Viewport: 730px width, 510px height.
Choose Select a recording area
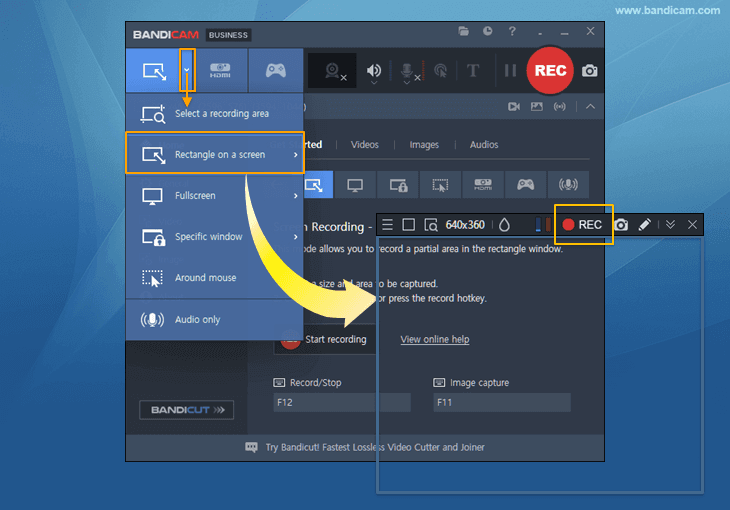pos(215,113)
